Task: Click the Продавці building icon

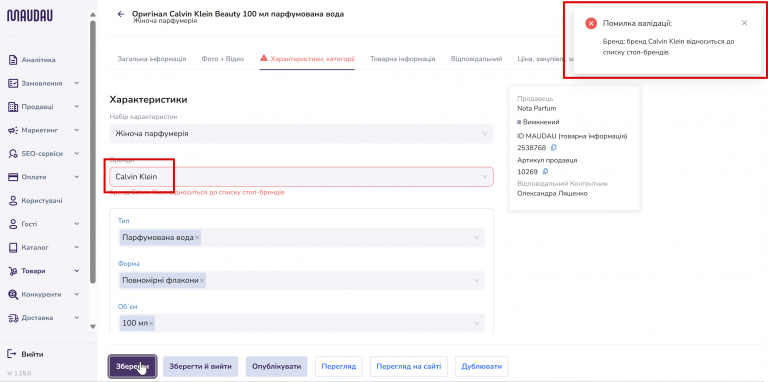Action: (x=13, y=107)
